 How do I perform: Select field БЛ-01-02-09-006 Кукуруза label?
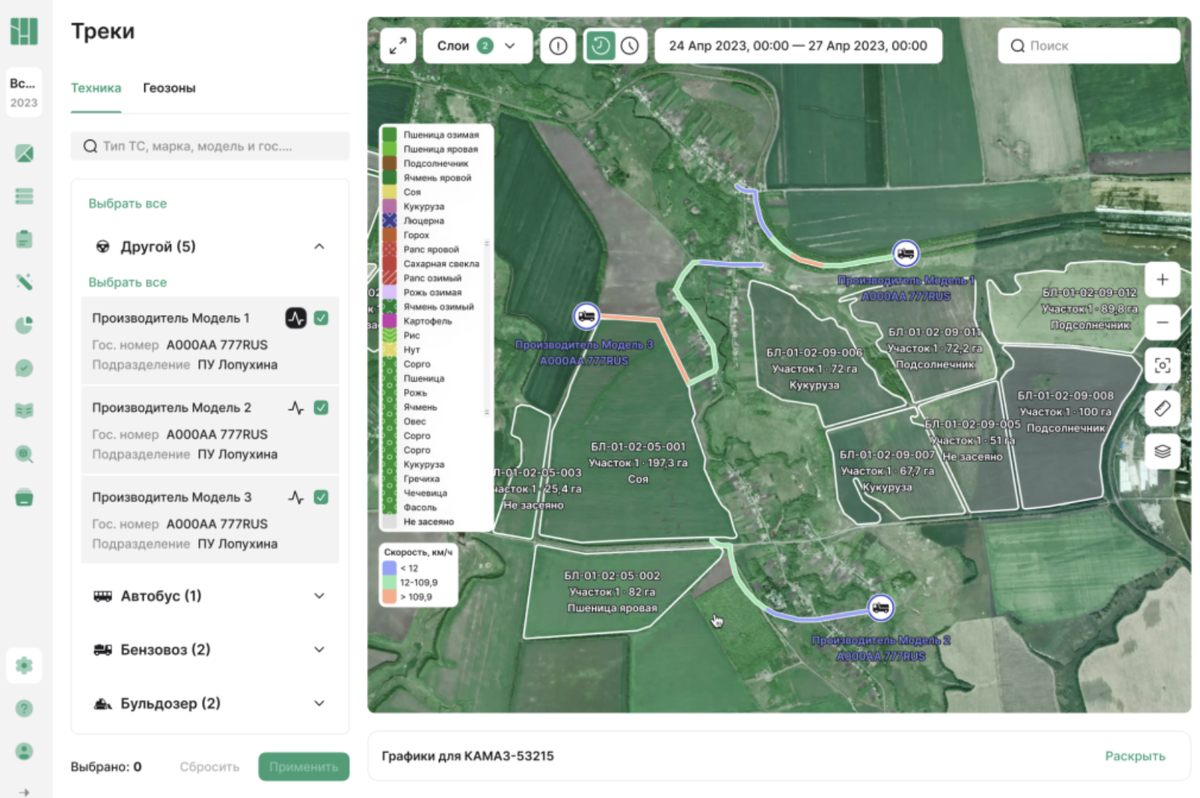[x=813, y=369]
